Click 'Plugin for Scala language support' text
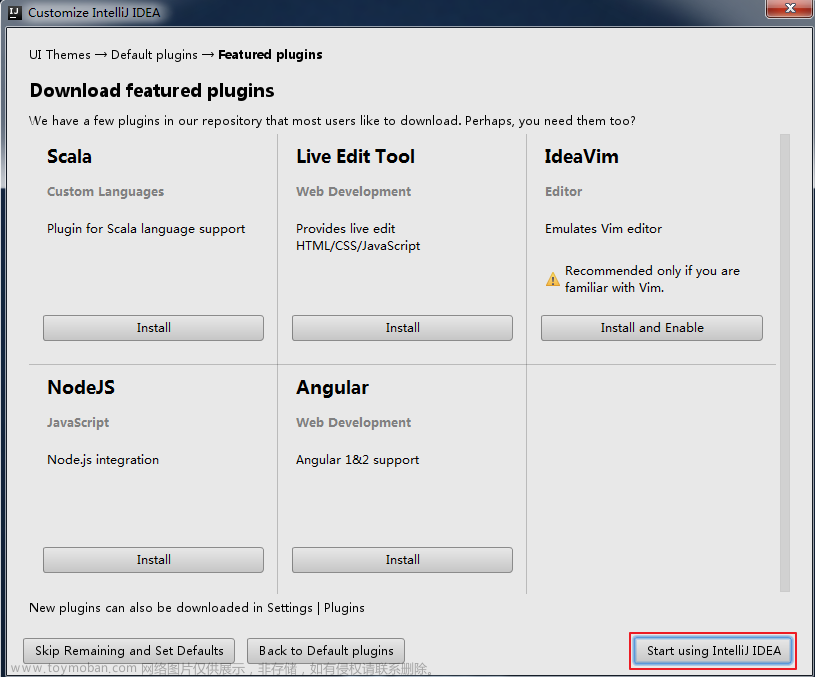Screen dimensions: 815x677 click(146, 229)
